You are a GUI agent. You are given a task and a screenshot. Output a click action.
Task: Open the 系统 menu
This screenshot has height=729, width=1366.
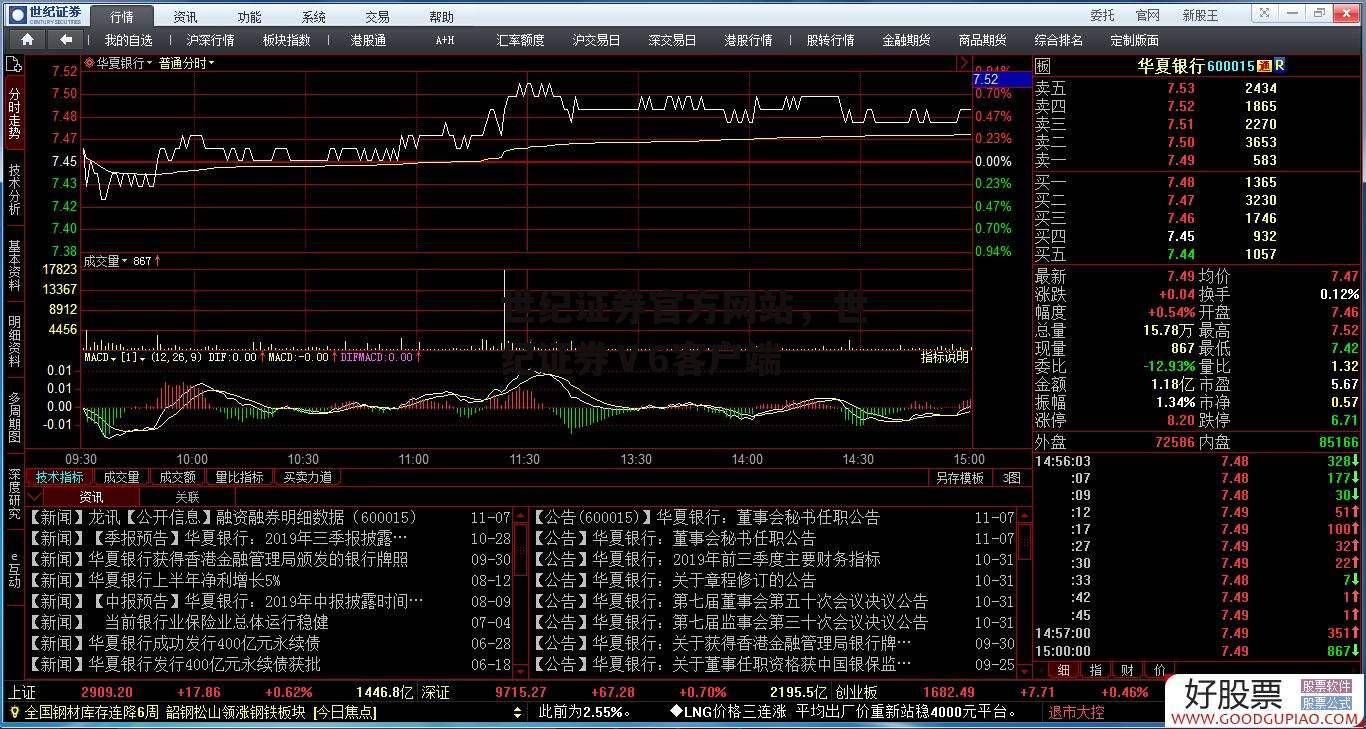313,17
